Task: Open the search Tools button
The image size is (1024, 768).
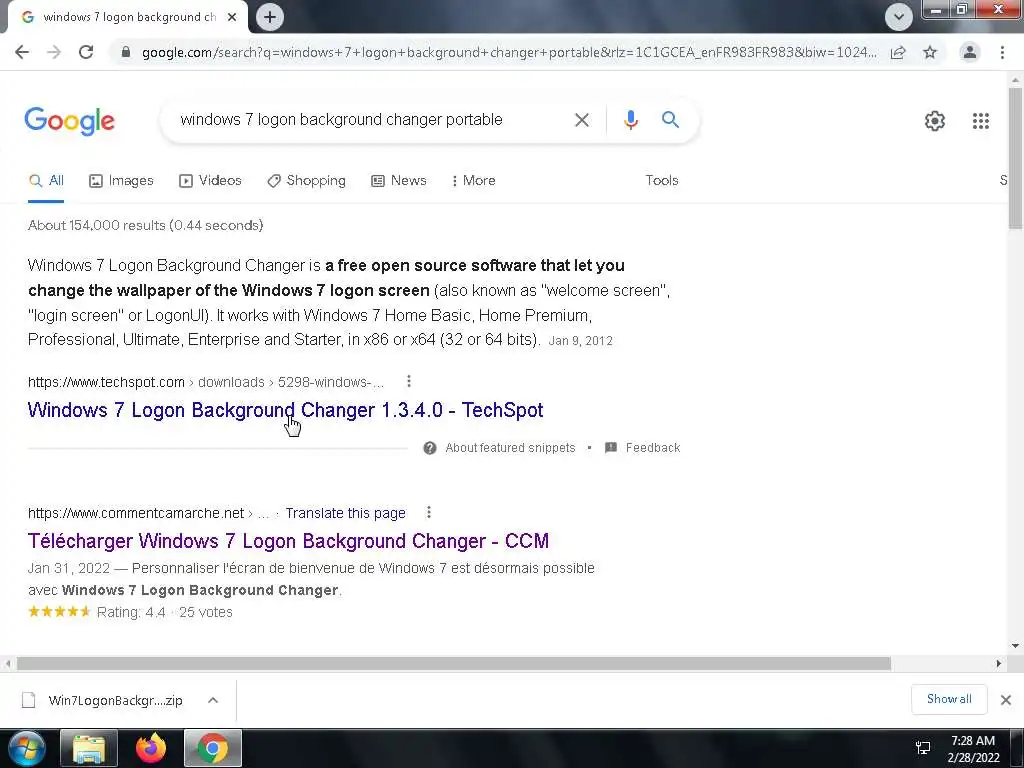Action: (662, 181)
